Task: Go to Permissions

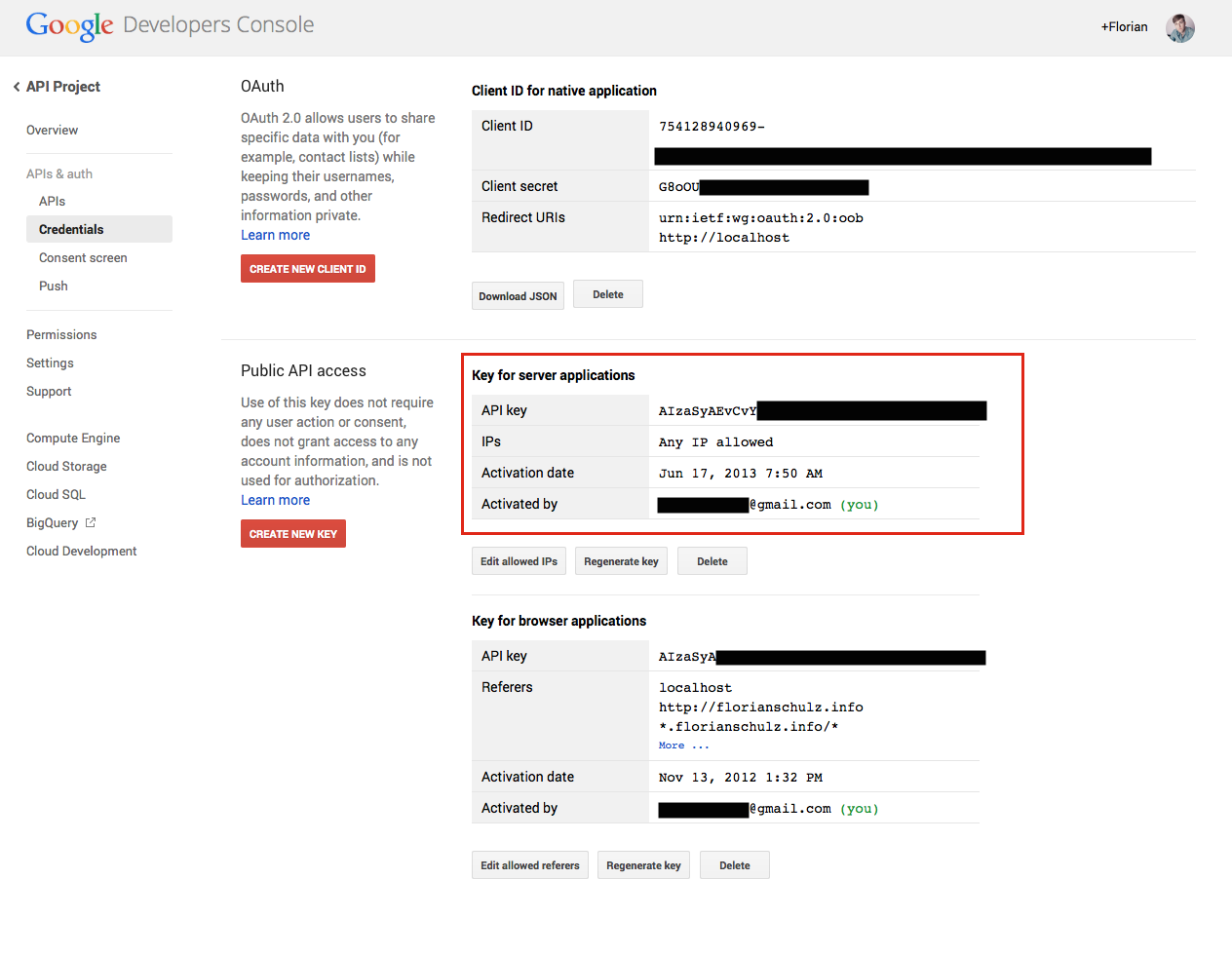Action: (x=61, y=335)
